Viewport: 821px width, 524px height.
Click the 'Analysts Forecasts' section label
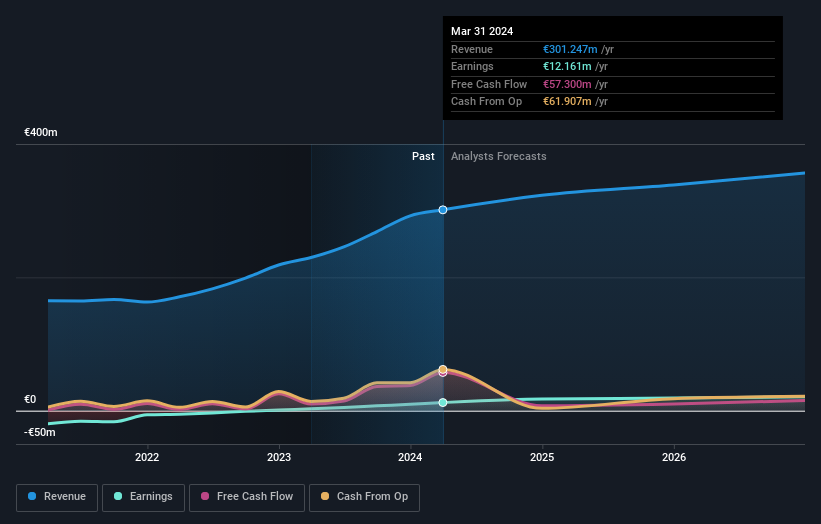point(498,157)
